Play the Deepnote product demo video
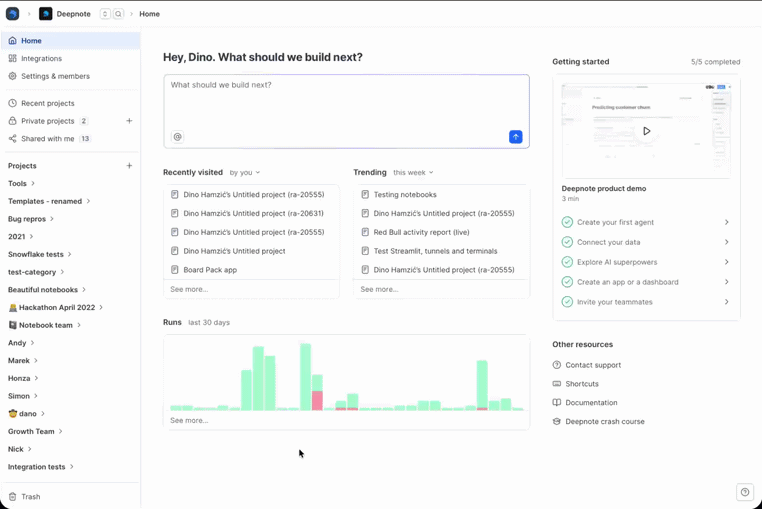Viewport: 762px width, 509px height. 646,131
